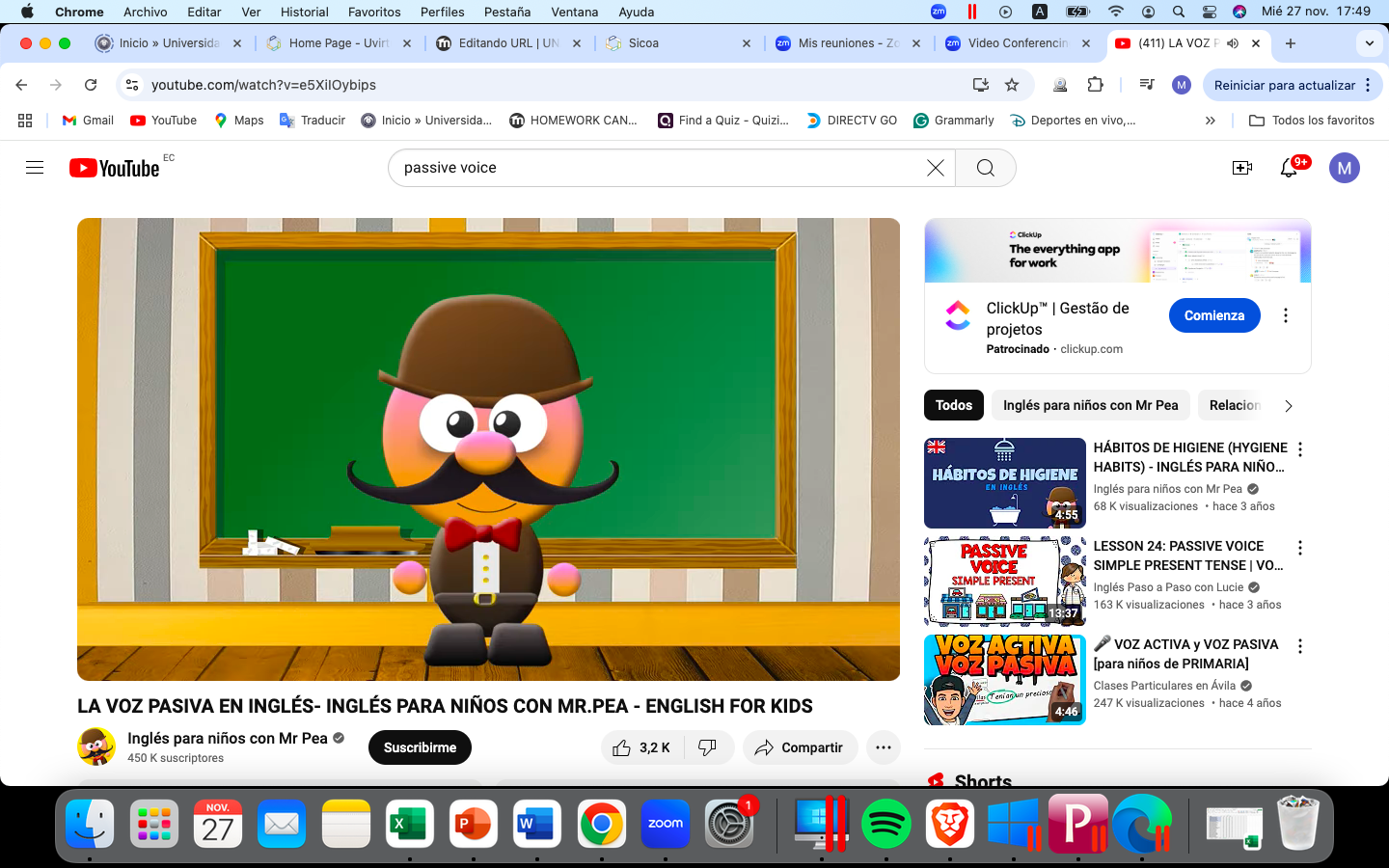Open Chrome menu on Reiniciar para actualizar
The width and height of the screenshot is (1389, 868).
[1368, 85]
